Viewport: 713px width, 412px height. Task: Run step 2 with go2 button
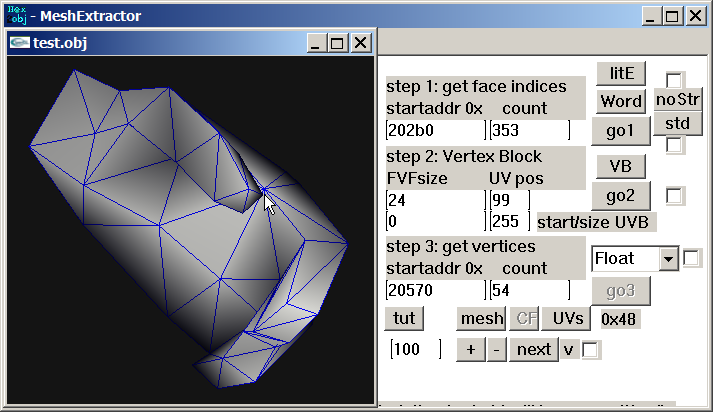621,195
